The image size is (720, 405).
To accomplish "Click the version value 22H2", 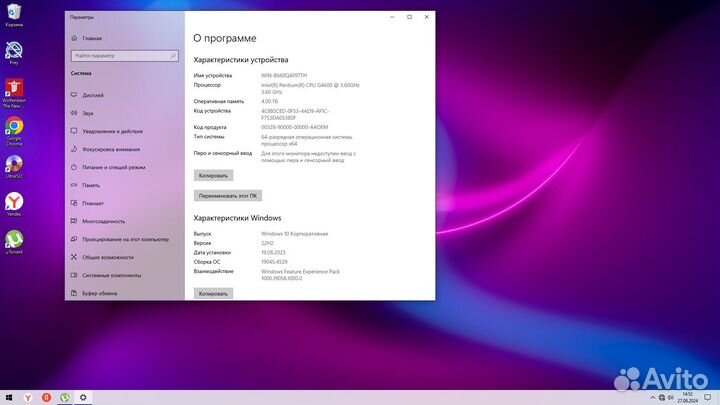I will click(267, 243).
